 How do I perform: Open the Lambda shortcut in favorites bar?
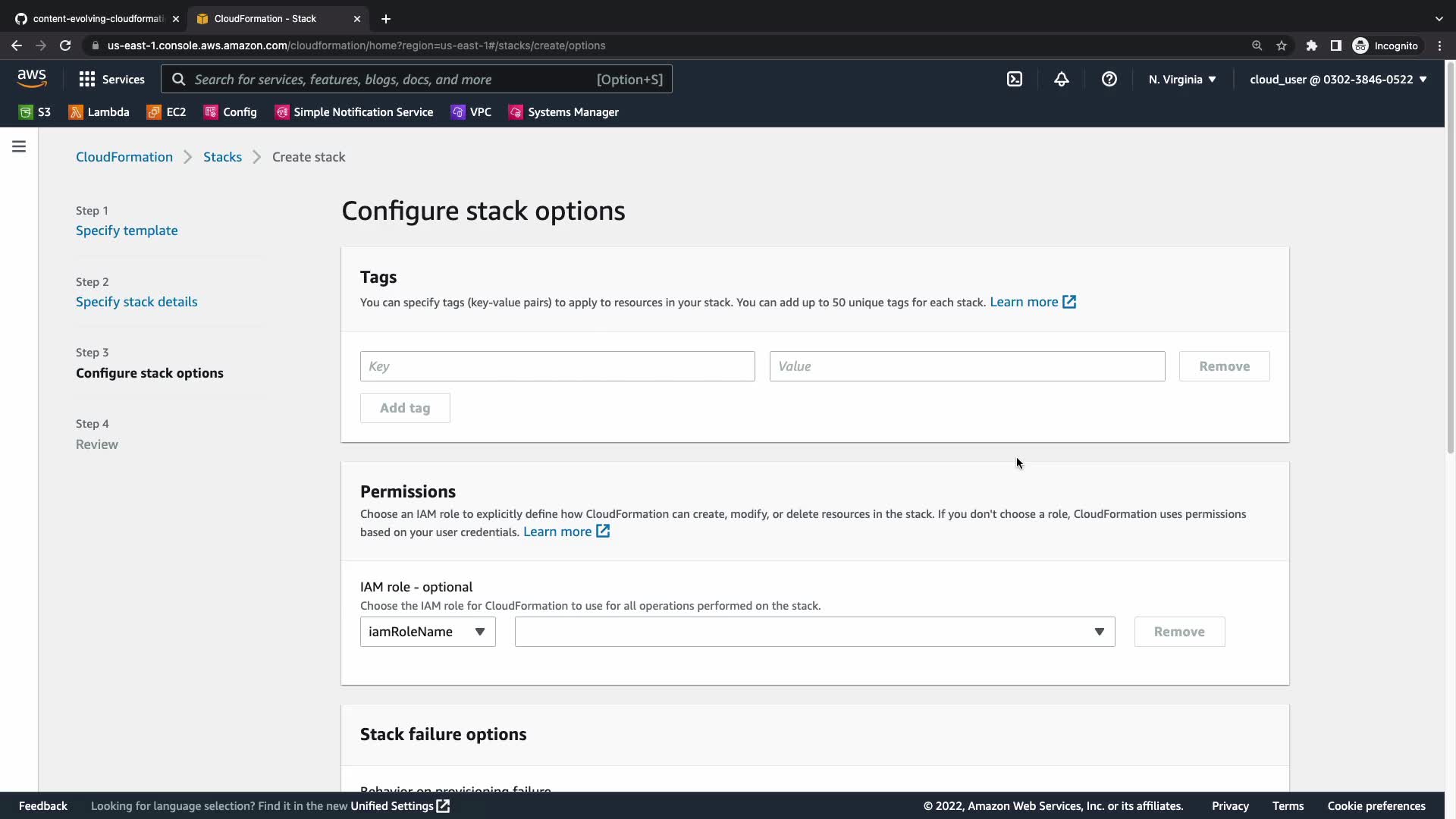pyautogui.click(x=99, y=112)
